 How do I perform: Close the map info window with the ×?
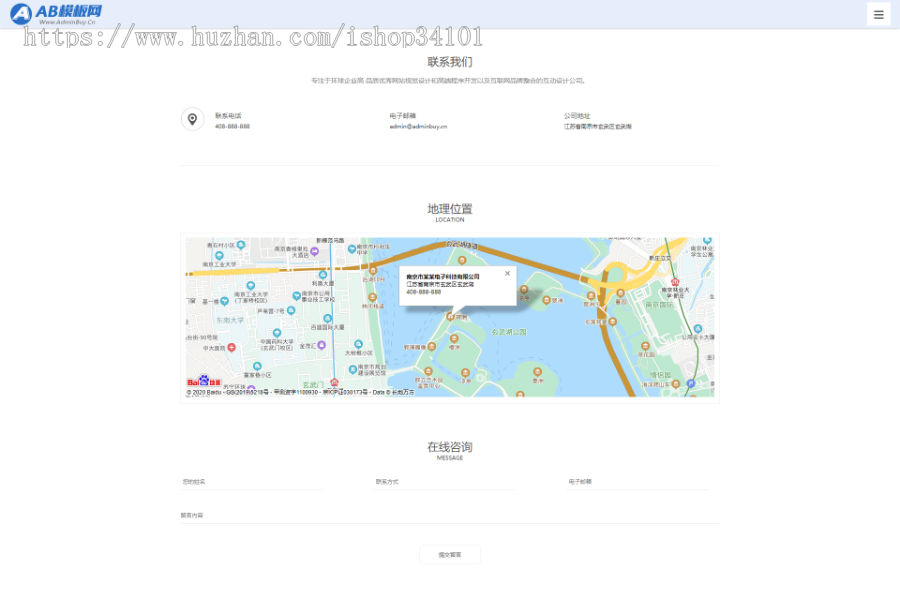click(507, 273)
